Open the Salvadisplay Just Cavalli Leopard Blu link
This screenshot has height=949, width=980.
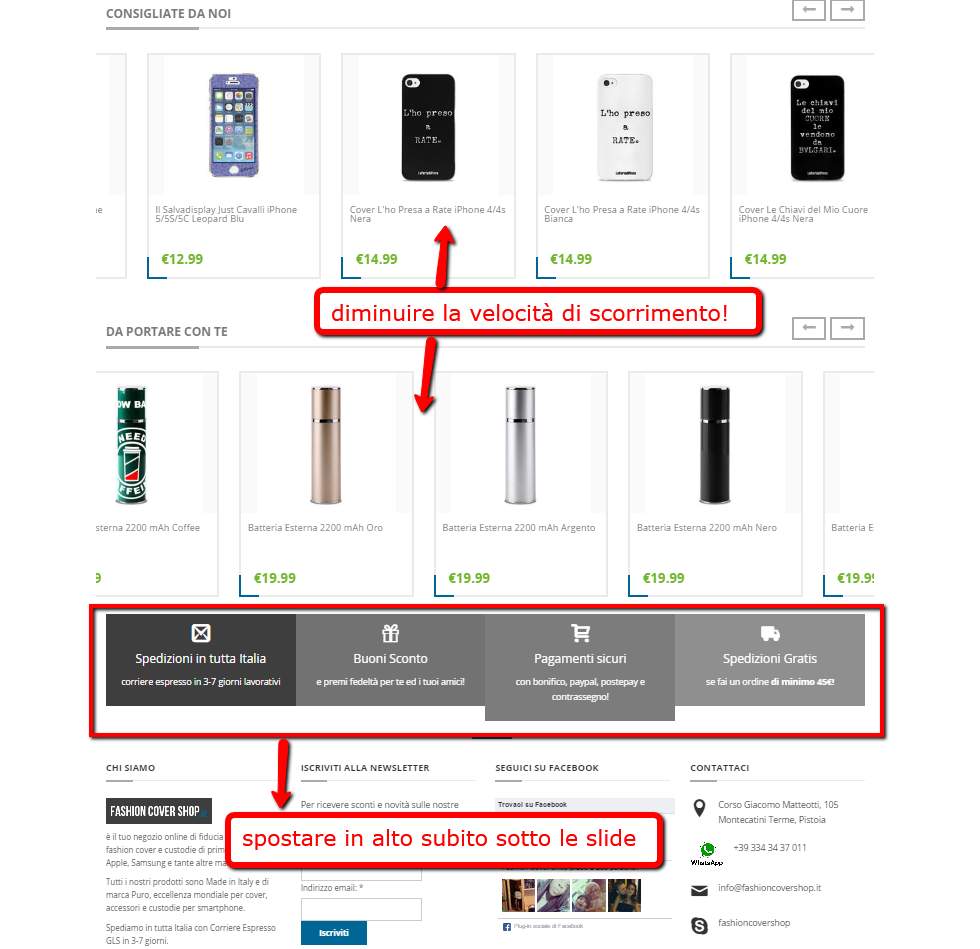[226, 214]
